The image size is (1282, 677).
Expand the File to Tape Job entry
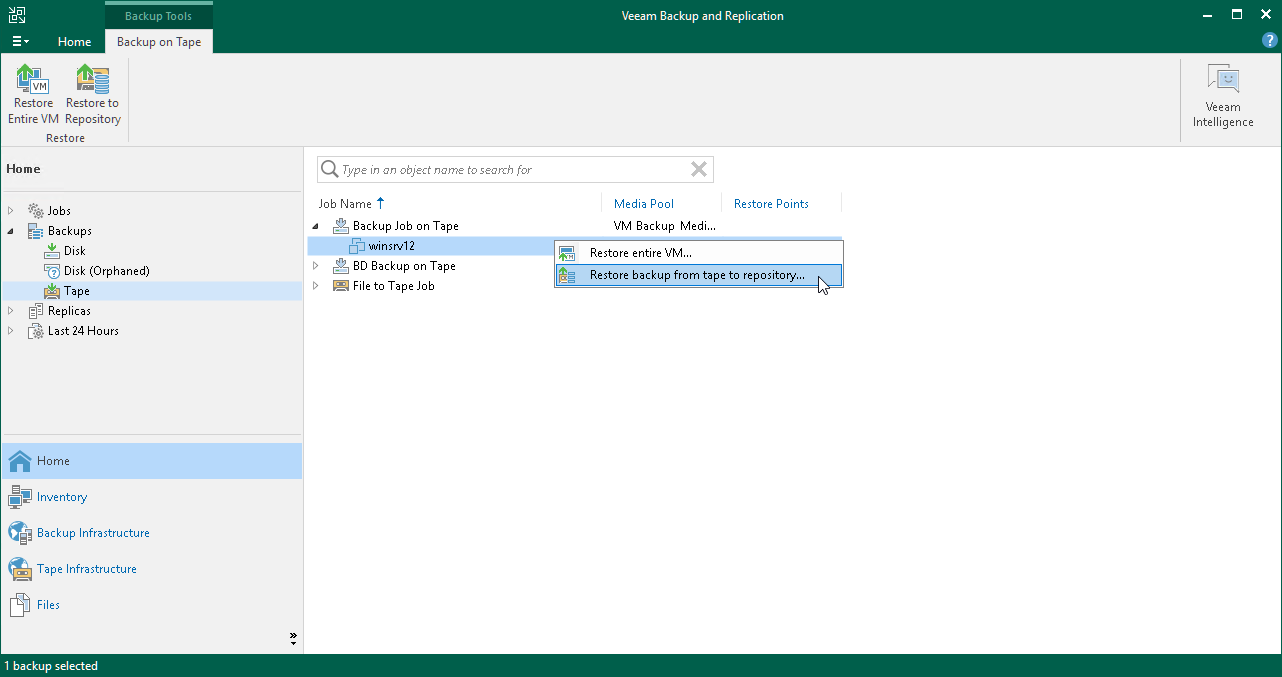pos(316,286)
